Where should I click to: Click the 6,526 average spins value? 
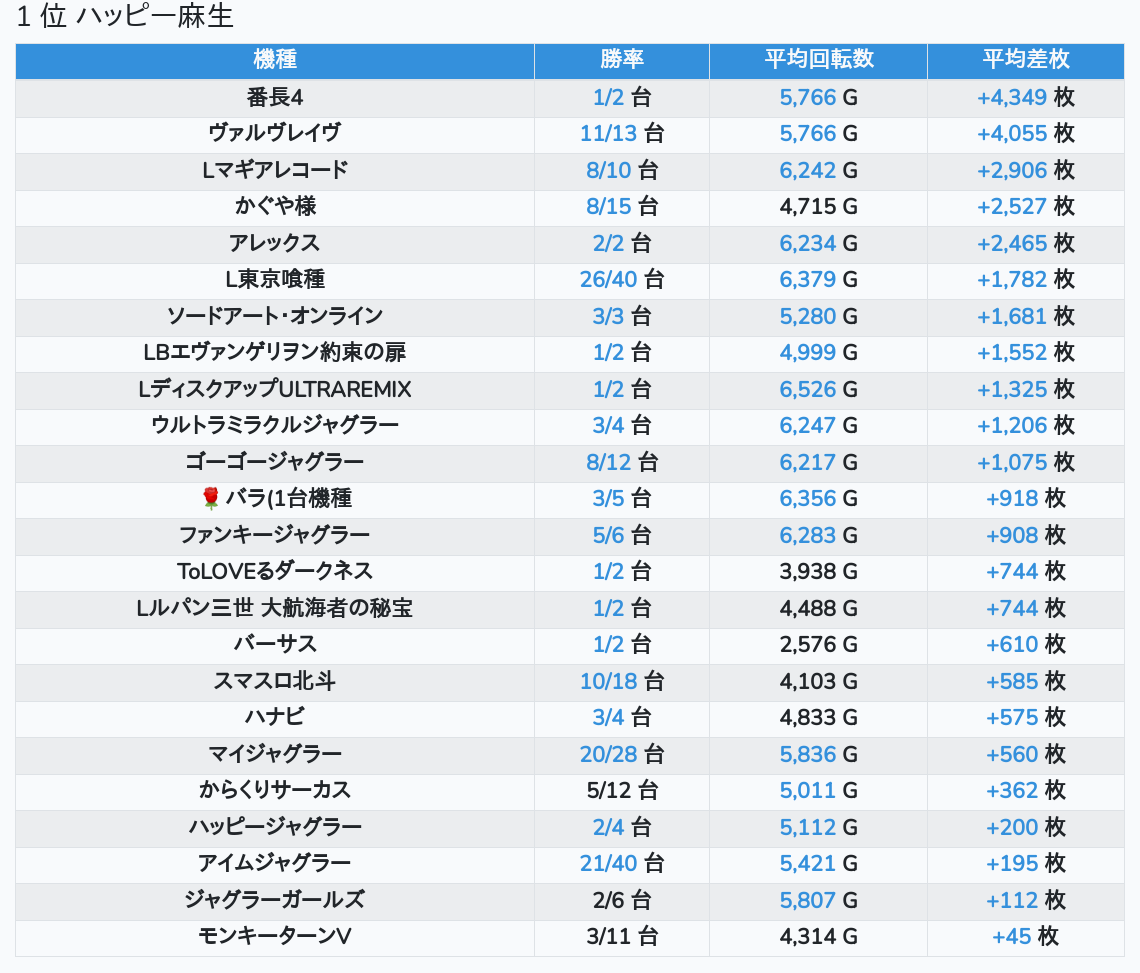pyautogui.click(x=807, y=389)
